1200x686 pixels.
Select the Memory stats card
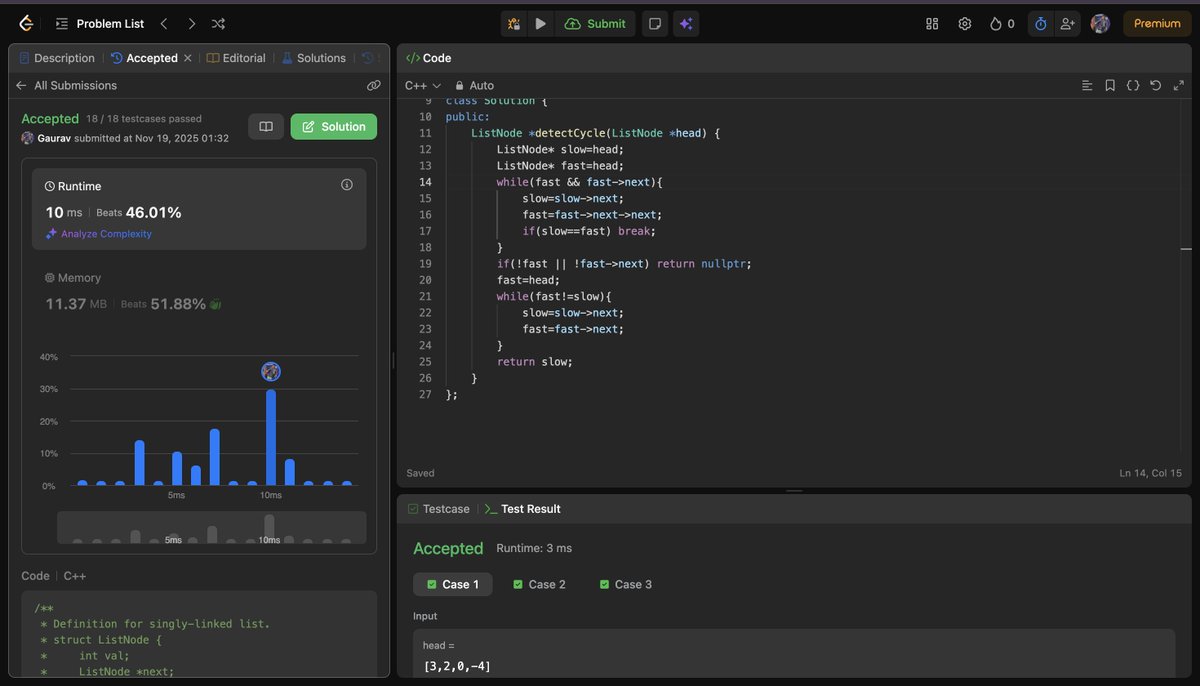pyautogui.click(x=199, y=291)
